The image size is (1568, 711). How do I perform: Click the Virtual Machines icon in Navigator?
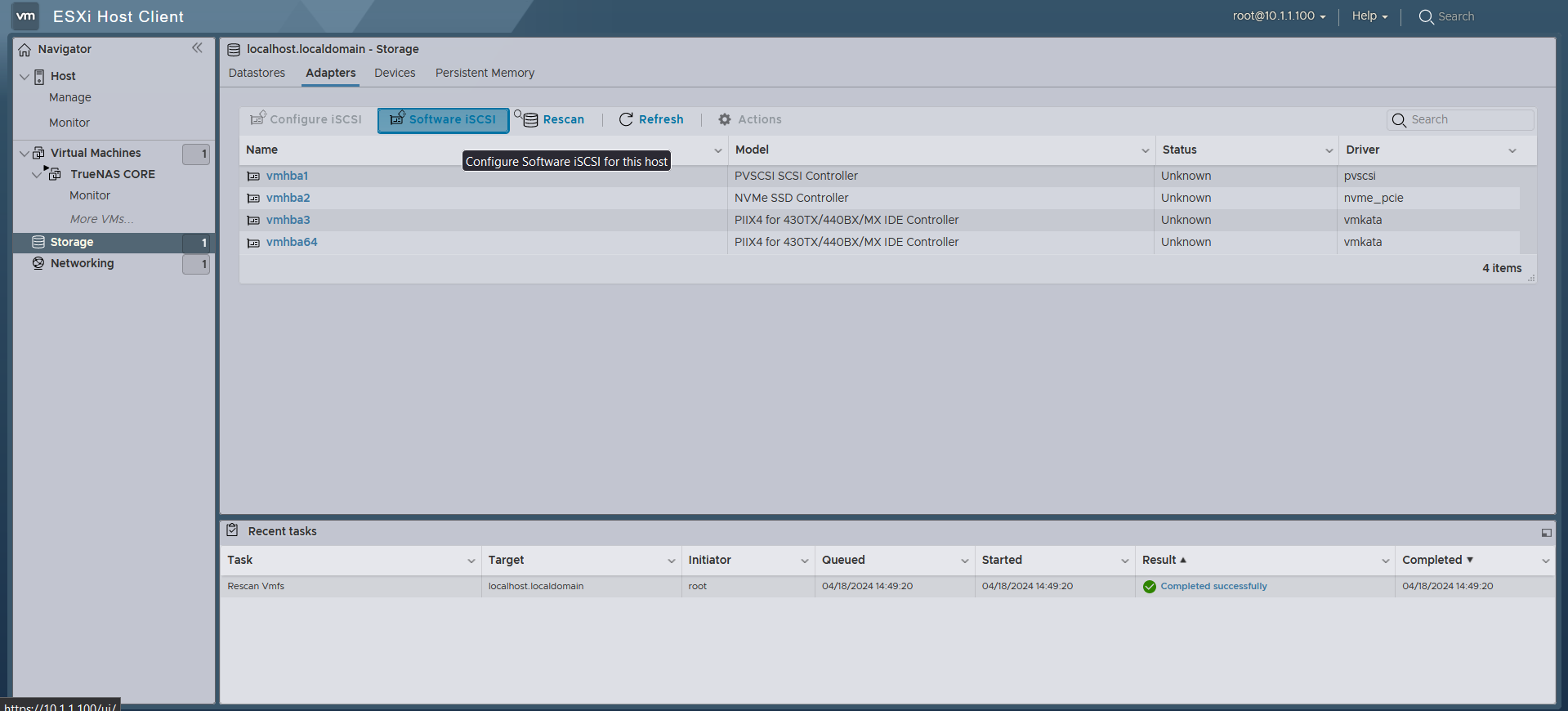pyautogui.click(x=38, y=153)
